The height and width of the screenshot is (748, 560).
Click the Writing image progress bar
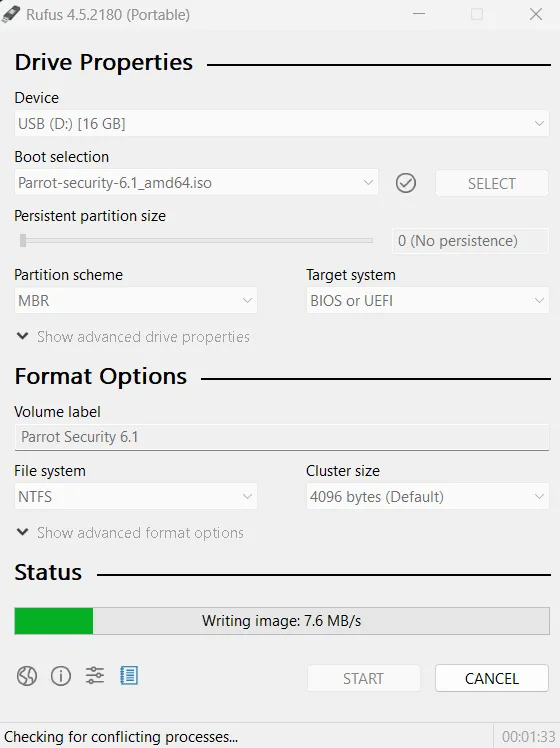[282, 621]
